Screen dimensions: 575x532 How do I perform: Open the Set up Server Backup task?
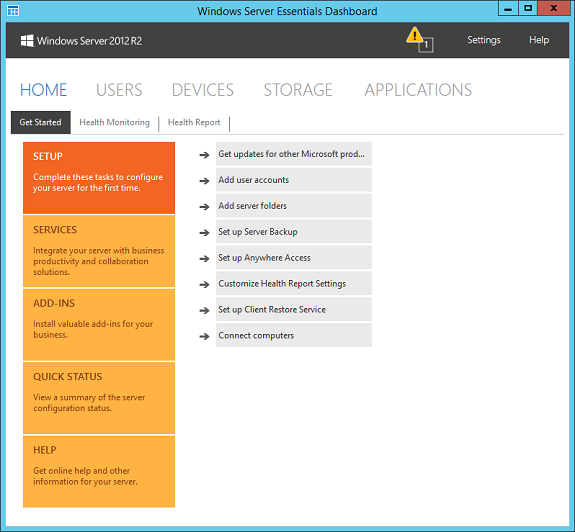tap(294, 232)
